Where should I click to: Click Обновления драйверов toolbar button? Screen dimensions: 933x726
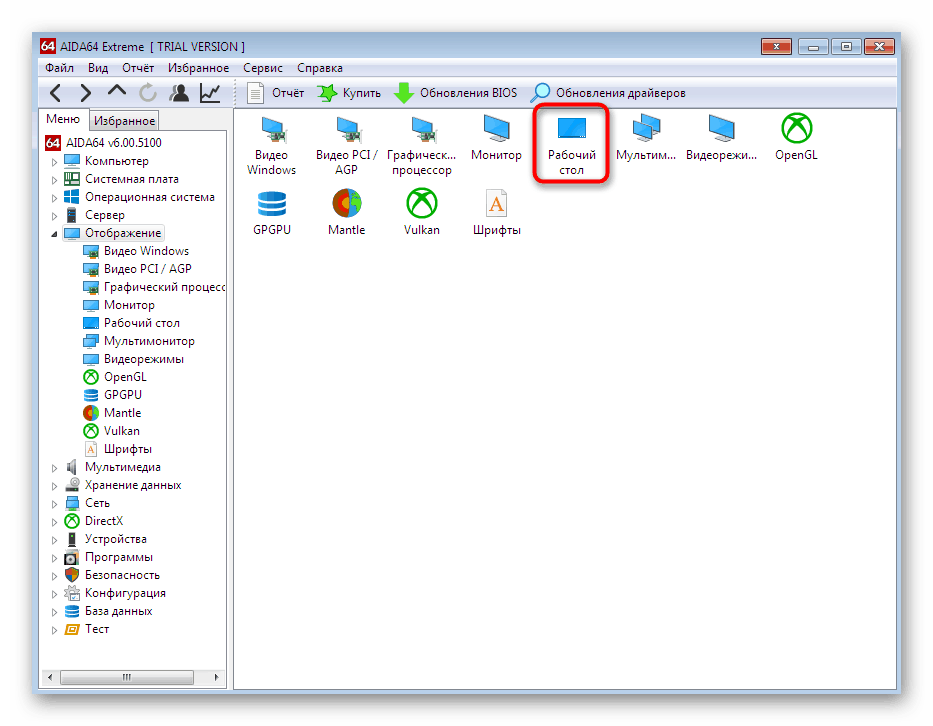[x=608, y=93]
